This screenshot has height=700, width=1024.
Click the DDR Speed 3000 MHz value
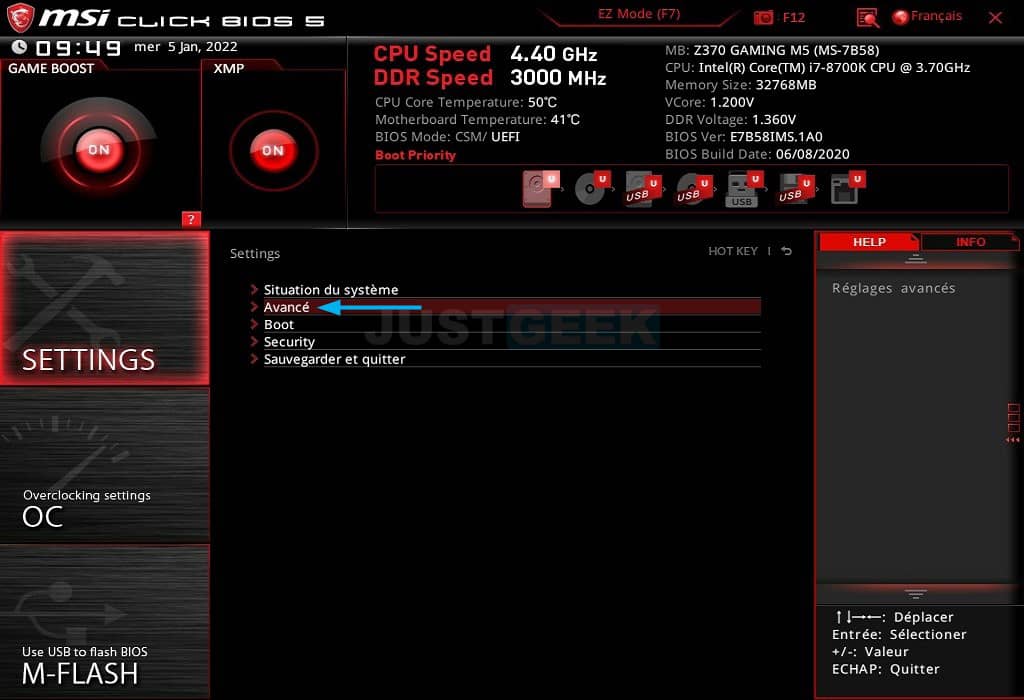point(558,78)
